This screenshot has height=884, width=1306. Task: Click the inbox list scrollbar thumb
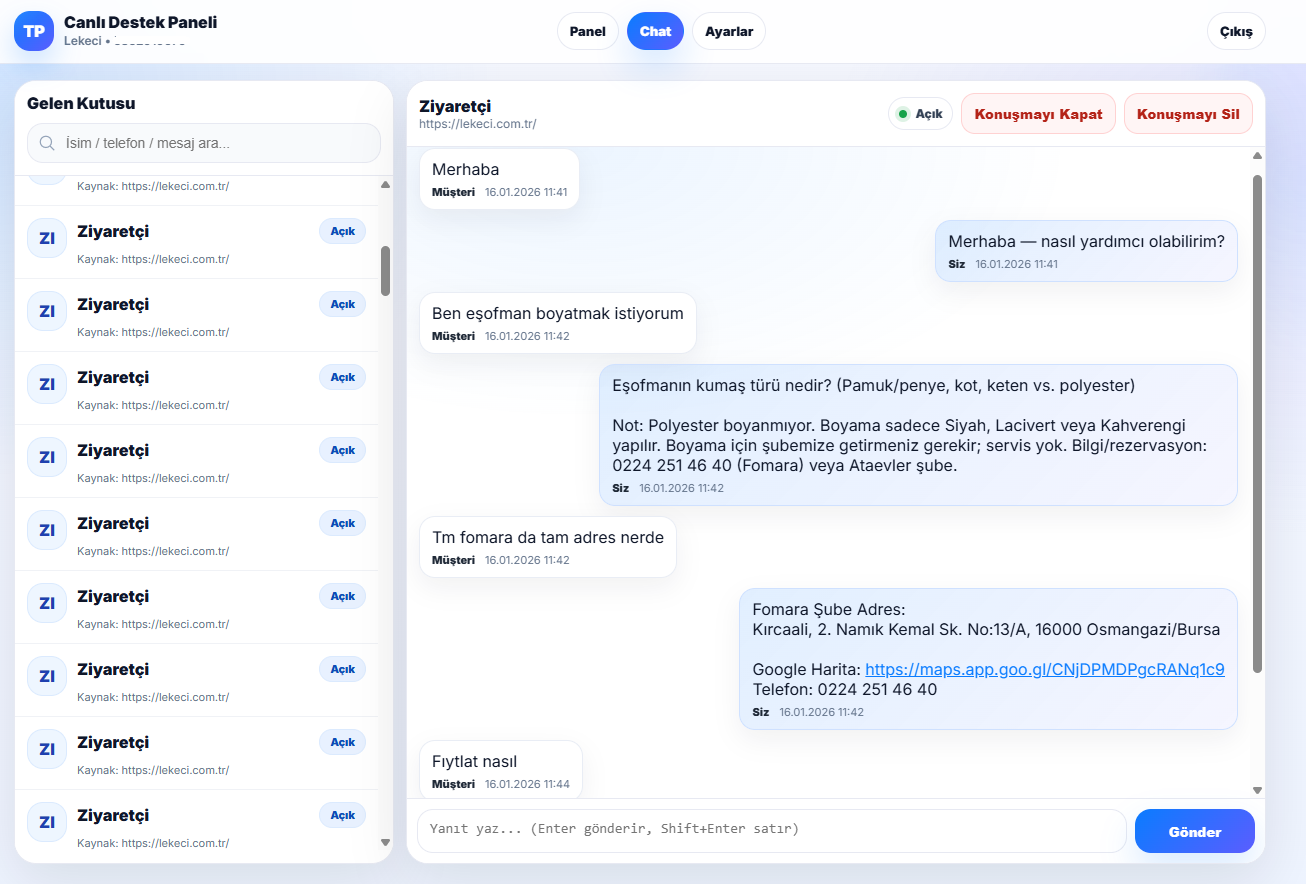point(385,270)
